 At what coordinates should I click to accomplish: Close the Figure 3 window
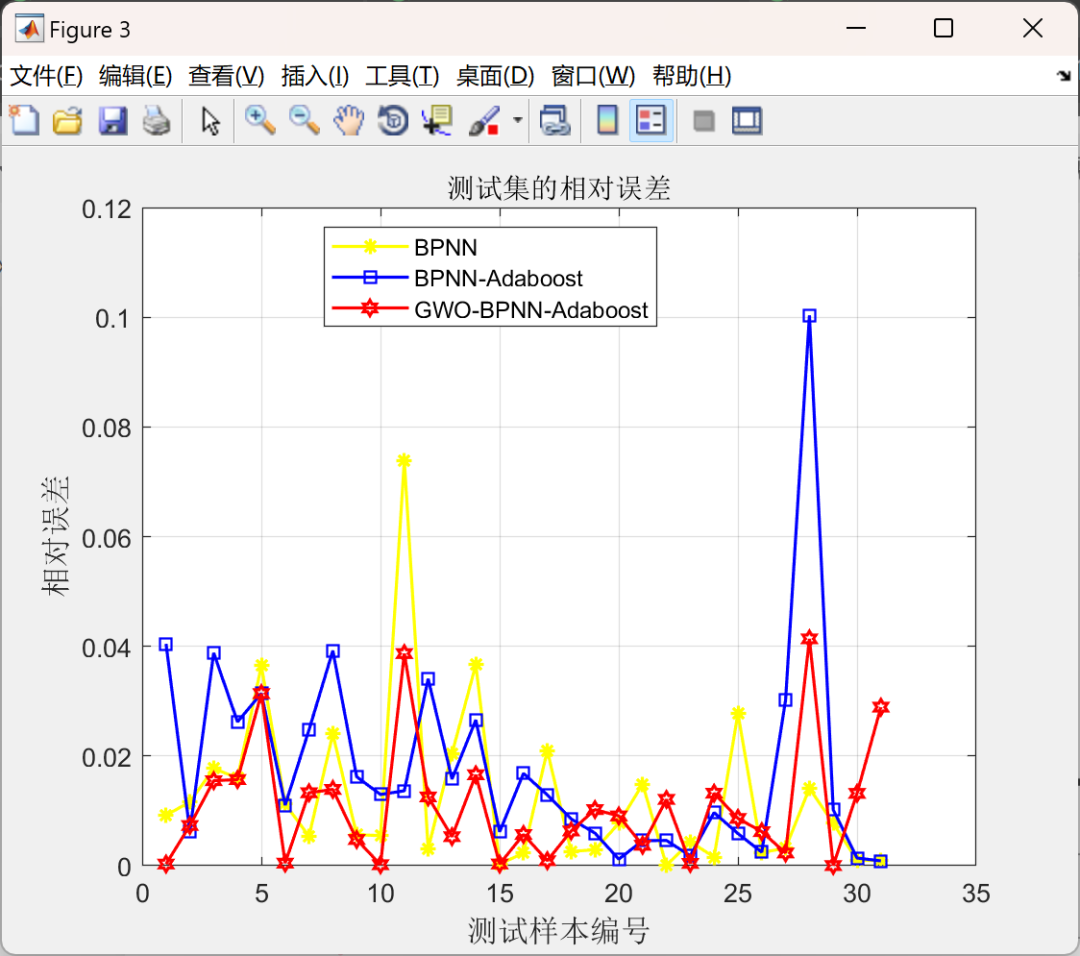pos(1032,28)
